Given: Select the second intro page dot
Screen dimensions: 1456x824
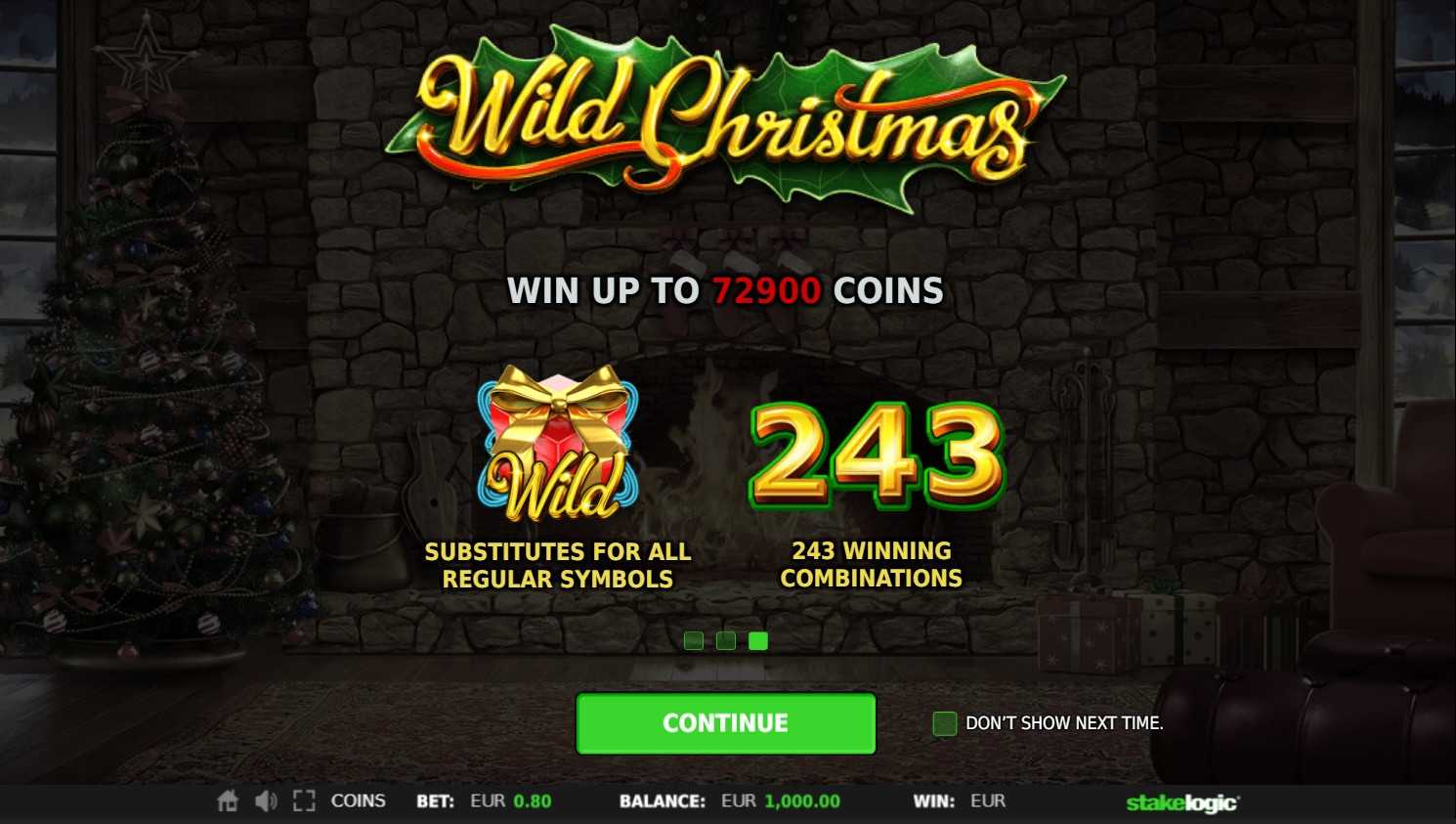Looking at the screenshot, I should pos(726,641).
